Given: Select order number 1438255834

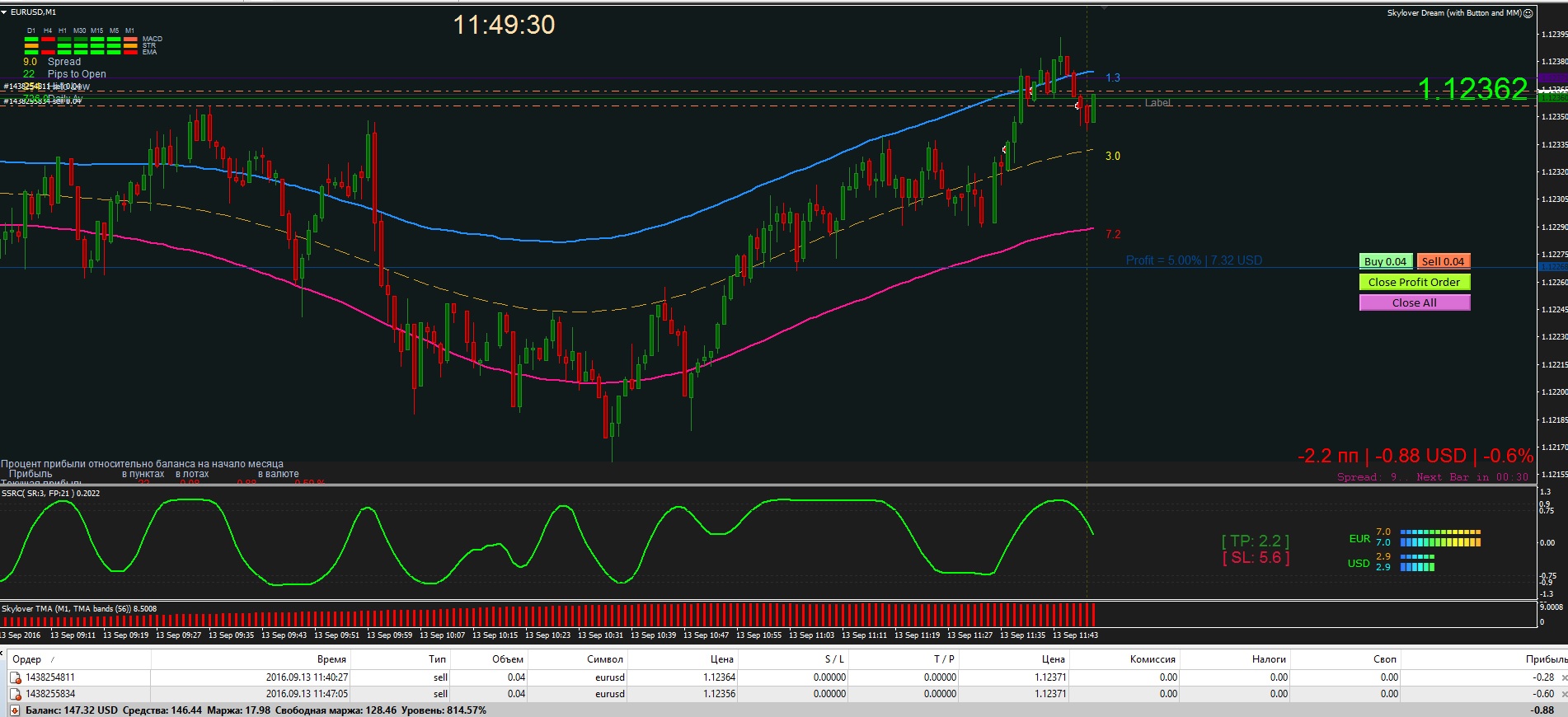Looking at the screenshot, I should pos(50,694).
